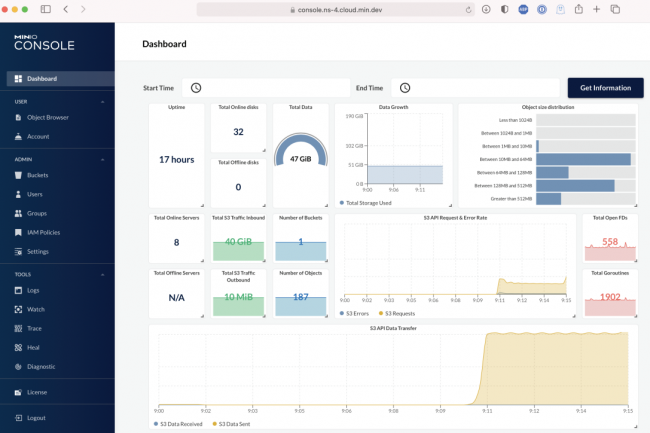
Task: Click the Start Time clock icon
Action: coord(196,88)
